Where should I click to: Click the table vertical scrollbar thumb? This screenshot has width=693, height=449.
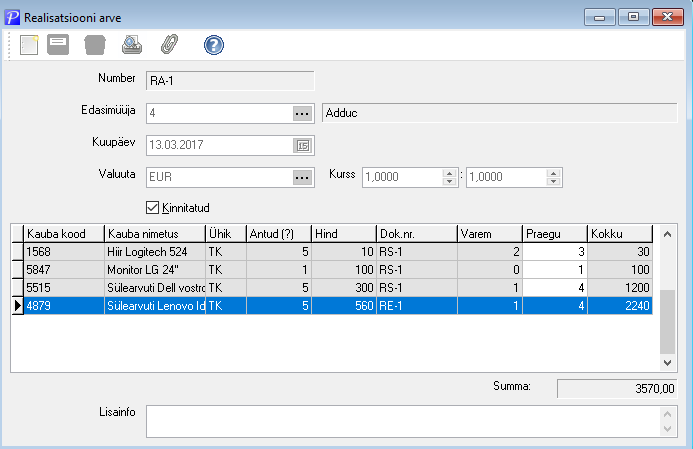(667, 322)
